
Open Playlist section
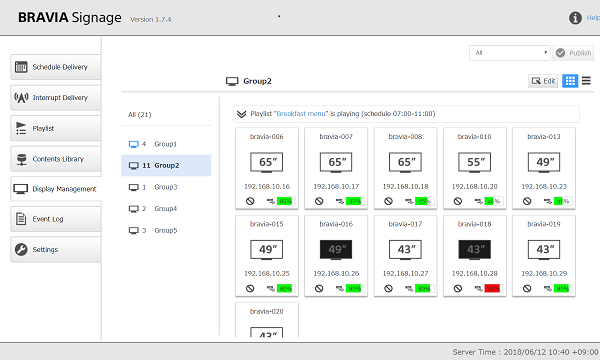56,128
